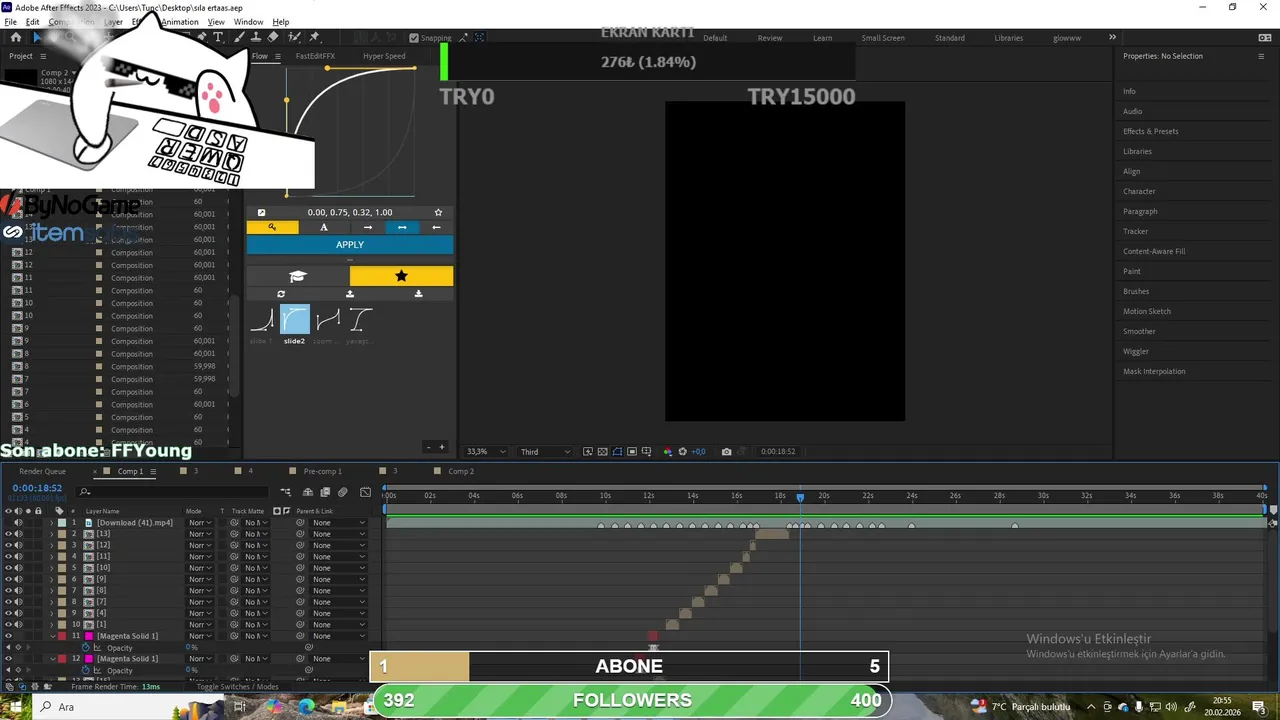Viewport: 1280px width, 720px height.
Task: Click the Flow left-arrow ease button
Action: [436, 227]
